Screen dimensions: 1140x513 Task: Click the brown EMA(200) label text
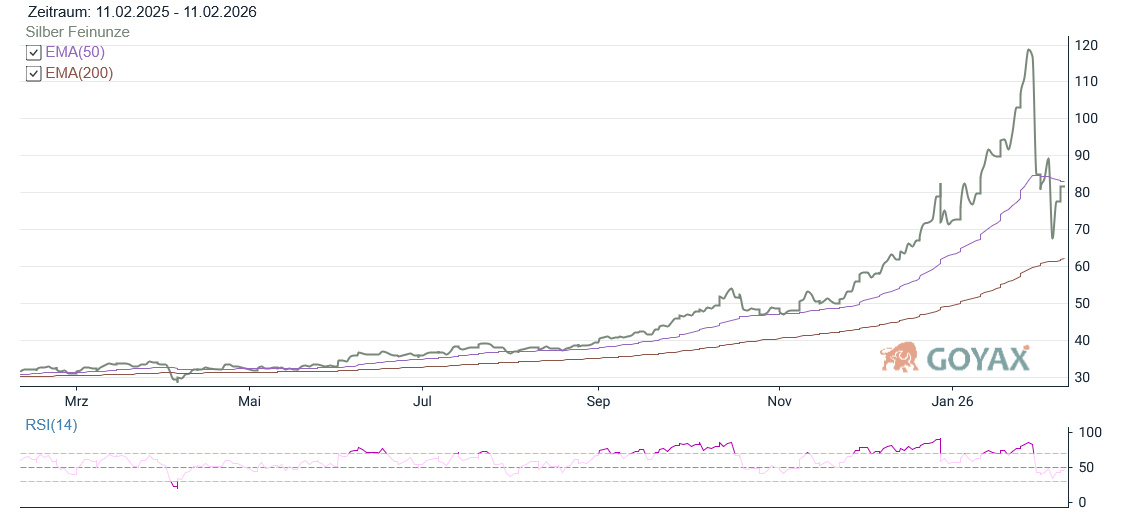pyautogui.click(x=79, y=73)
